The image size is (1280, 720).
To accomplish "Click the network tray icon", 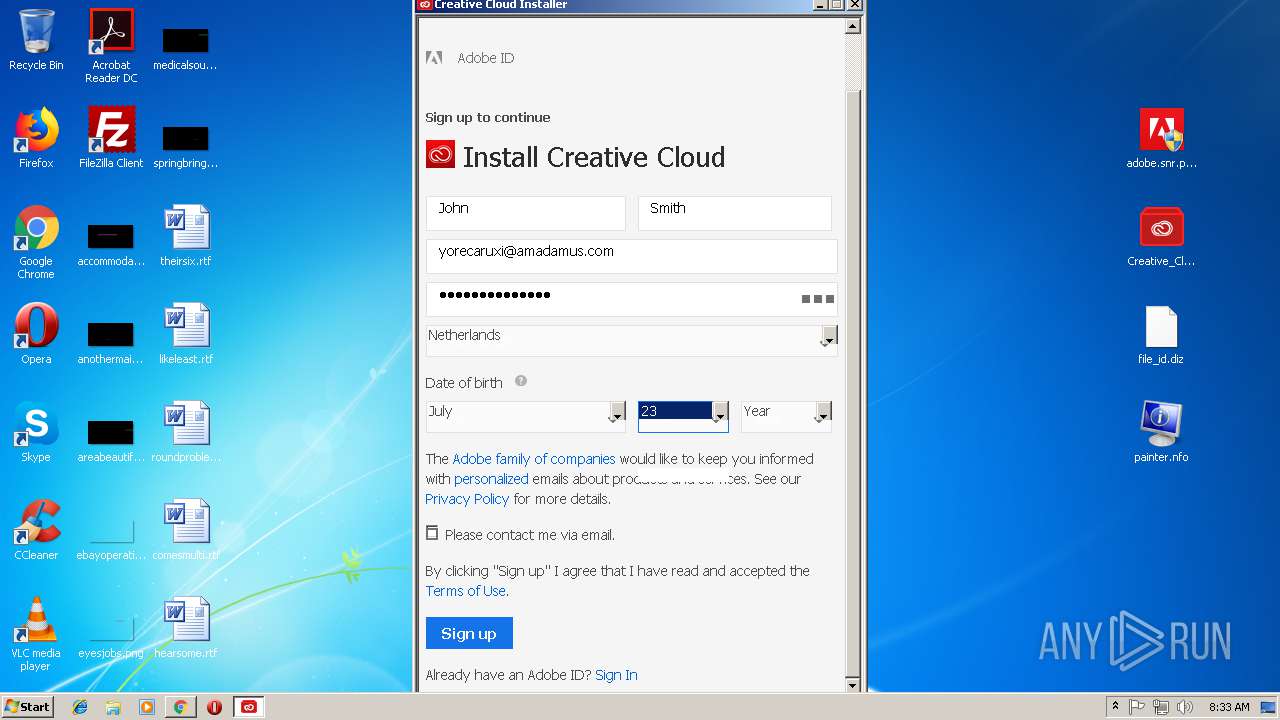I will pyautogui.click(x=1161, y=707).
